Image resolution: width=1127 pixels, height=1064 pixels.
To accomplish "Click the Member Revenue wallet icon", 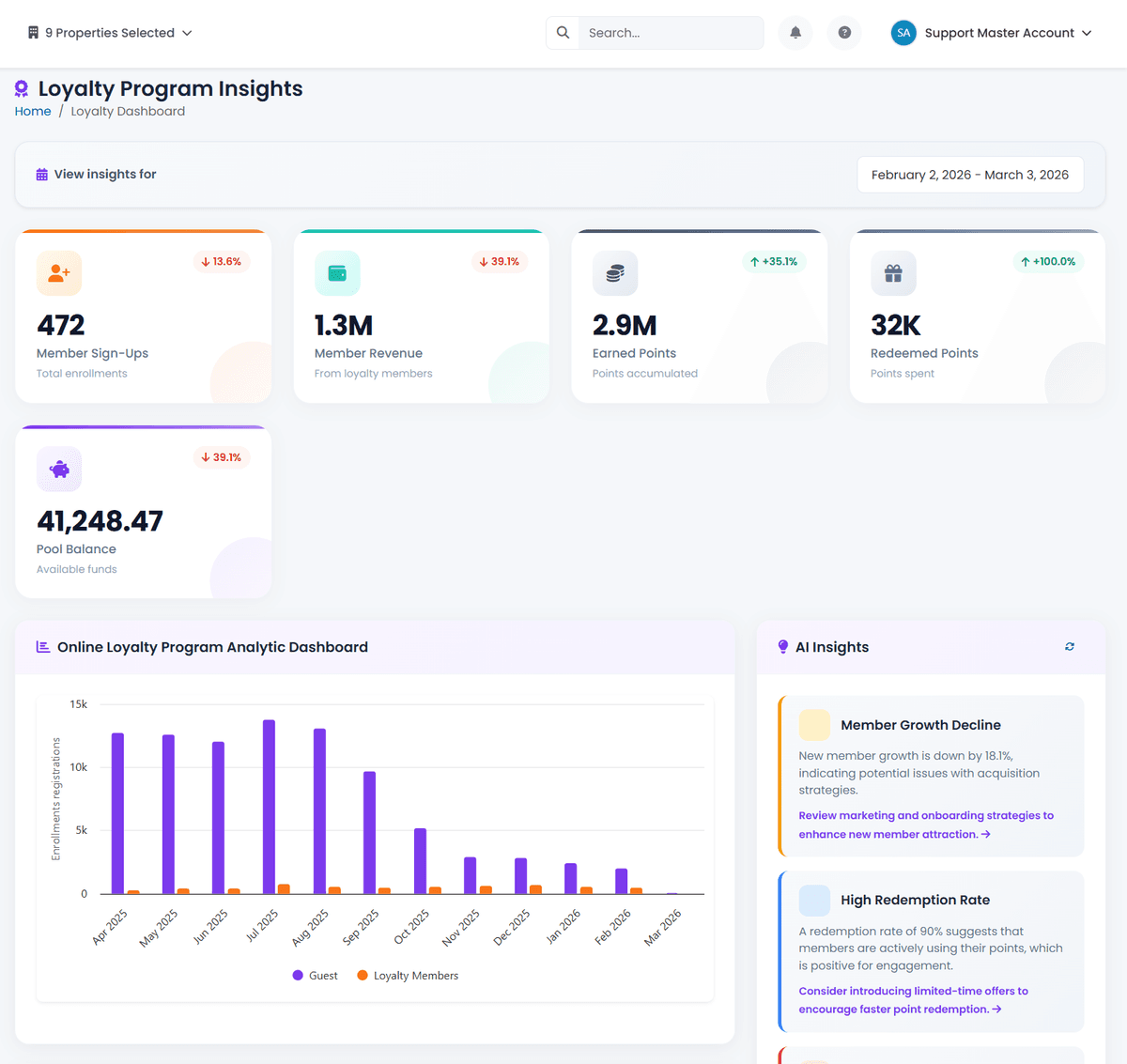I will (x=337, y=273).
